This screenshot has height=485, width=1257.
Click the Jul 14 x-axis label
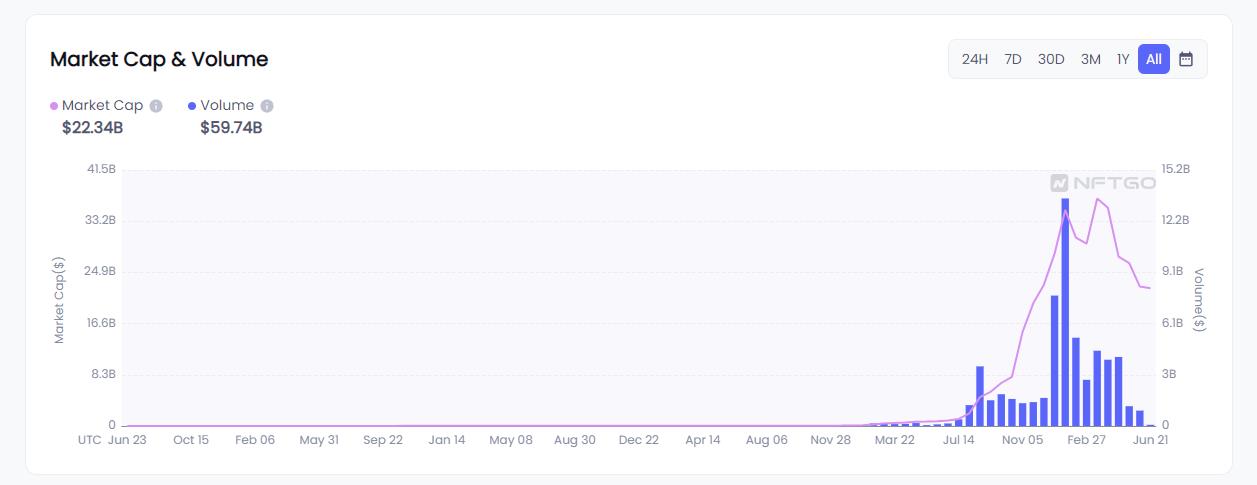click(x=958, y=440)
